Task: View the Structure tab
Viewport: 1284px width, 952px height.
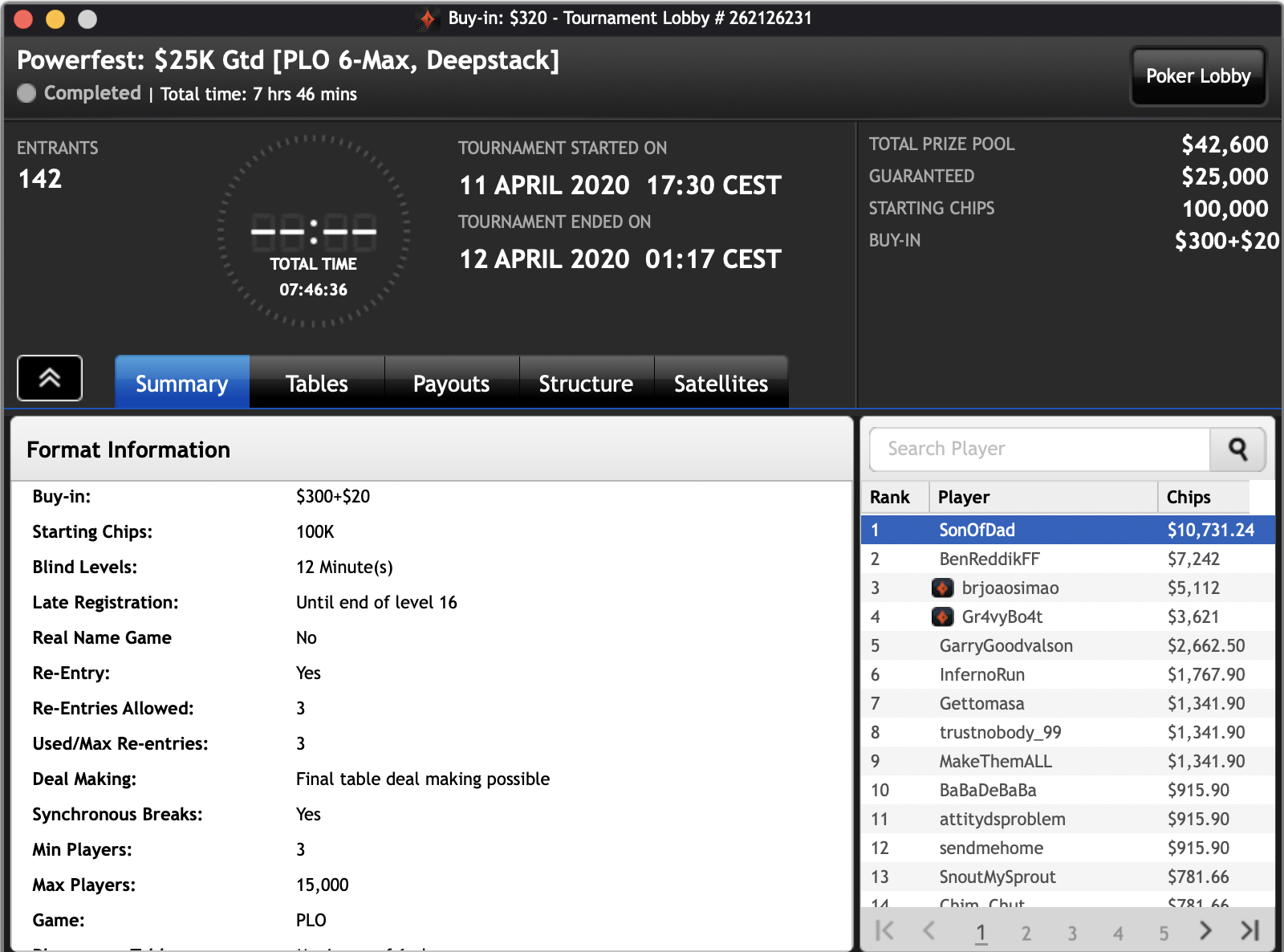Action: point(586,384)
